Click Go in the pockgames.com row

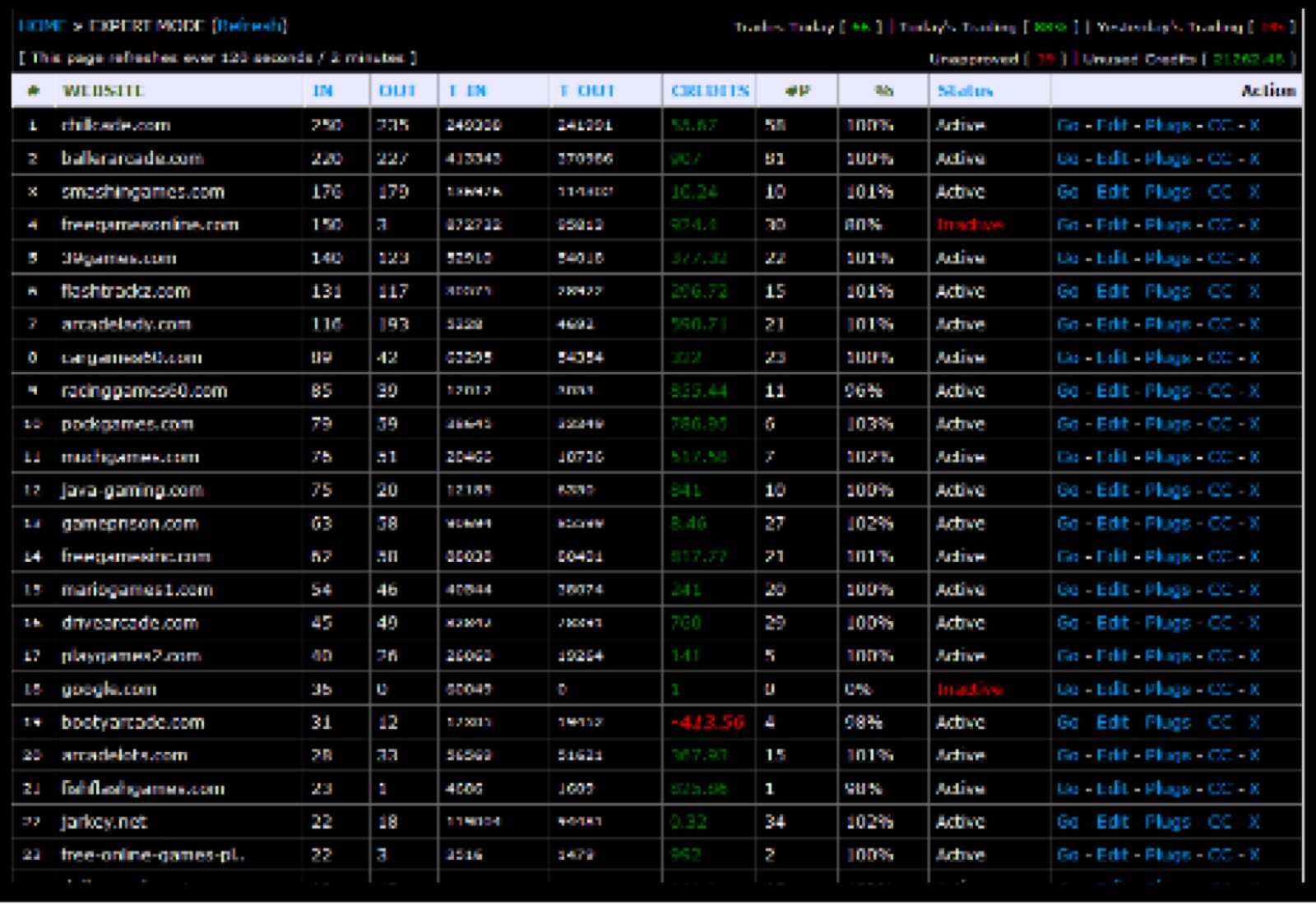pyautogui.click(x=1068, y=424)
